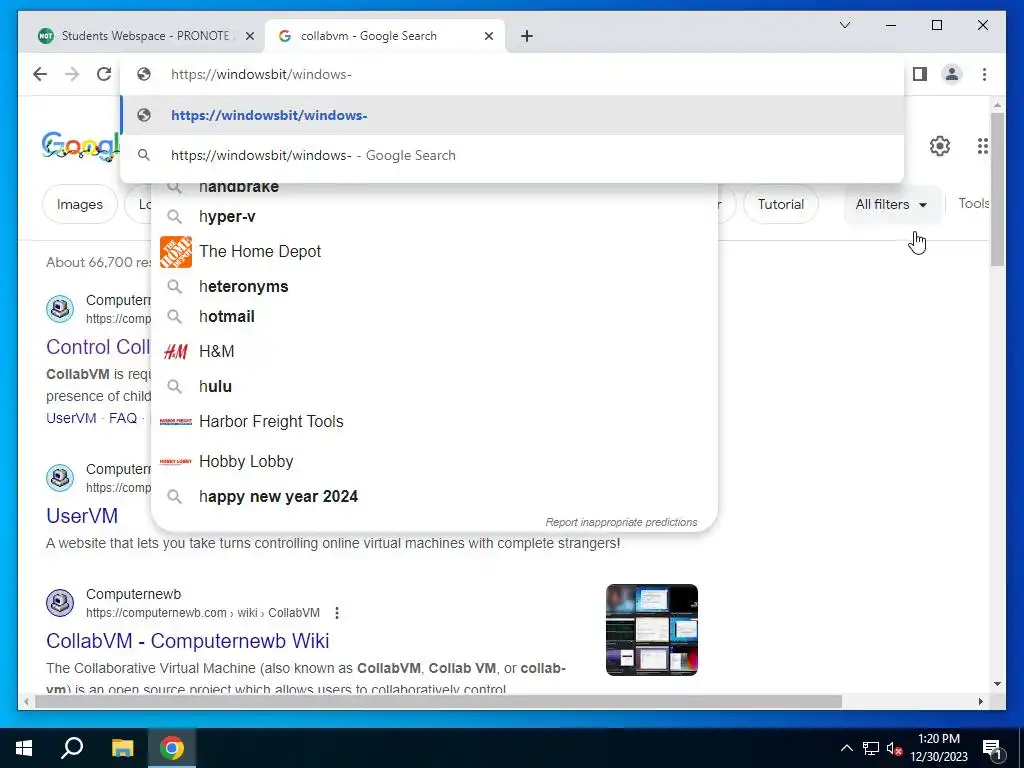Click the Hobby Lobby logo icon
The height and width of the screenshot is (768, 1024).
(176, 461)
